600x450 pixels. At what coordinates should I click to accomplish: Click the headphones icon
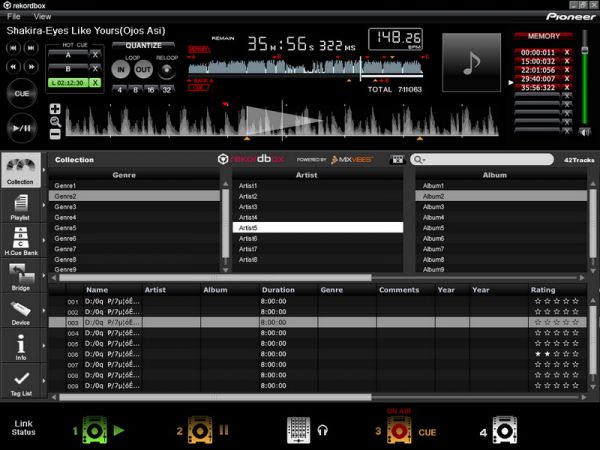(x=323, y=431)
